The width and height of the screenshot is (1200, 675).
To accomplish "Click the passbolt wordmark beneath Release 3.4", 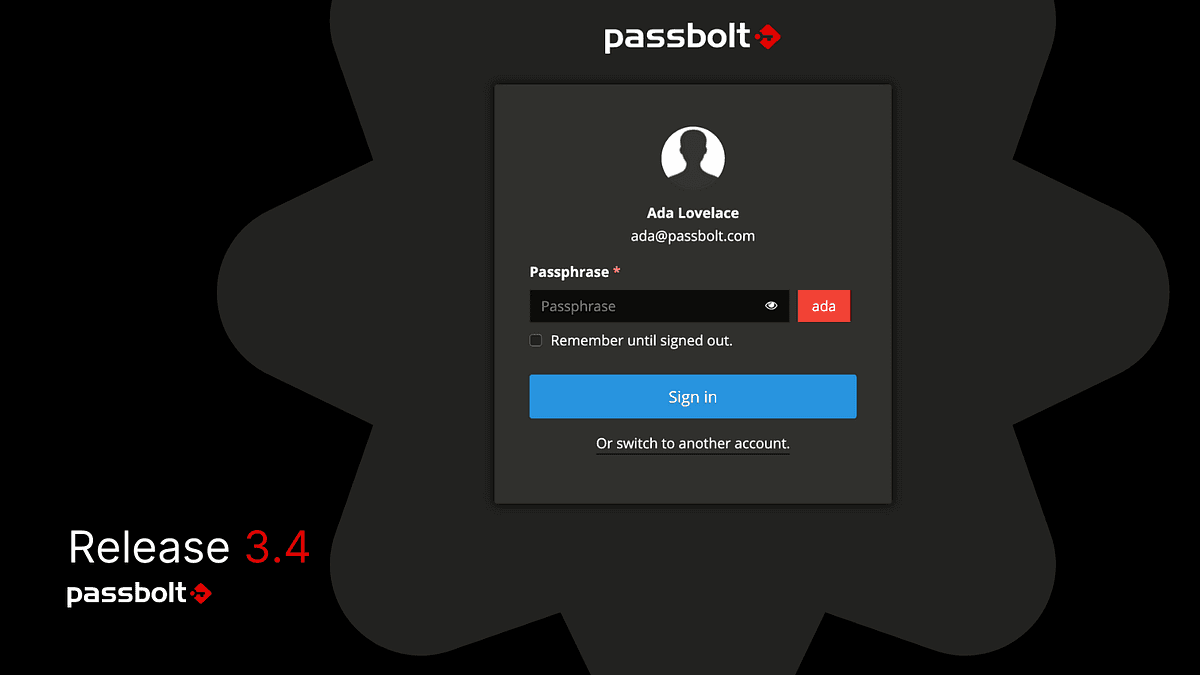I will [x=127, y=594].
